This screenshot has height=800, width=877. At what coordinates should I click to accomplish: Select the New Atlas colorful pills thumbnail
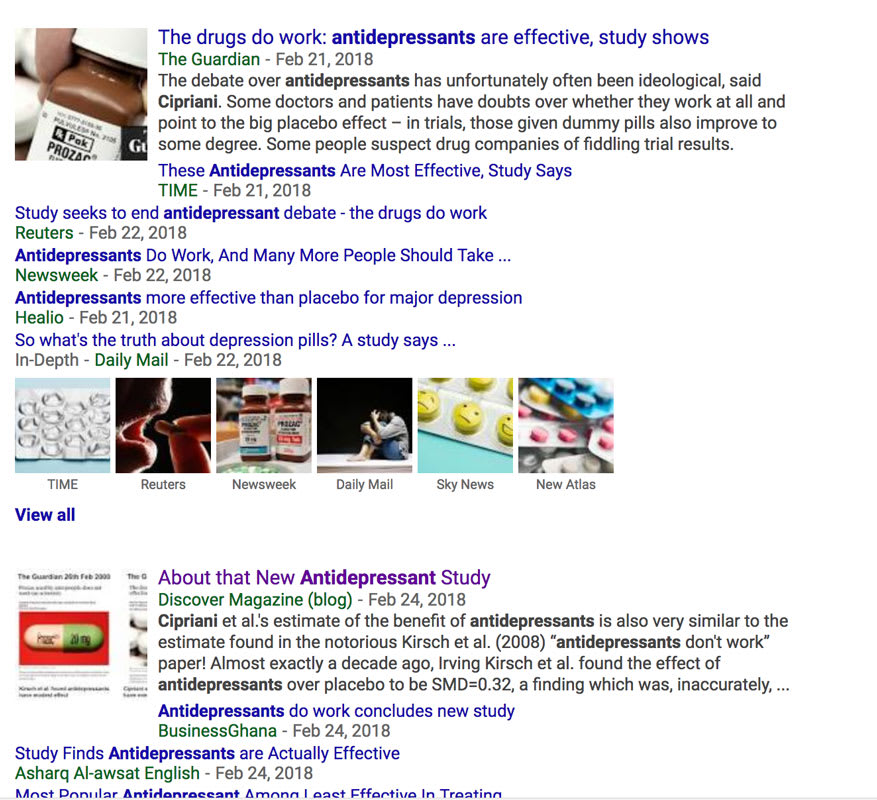pyautogui.click(x=566, y=426)
